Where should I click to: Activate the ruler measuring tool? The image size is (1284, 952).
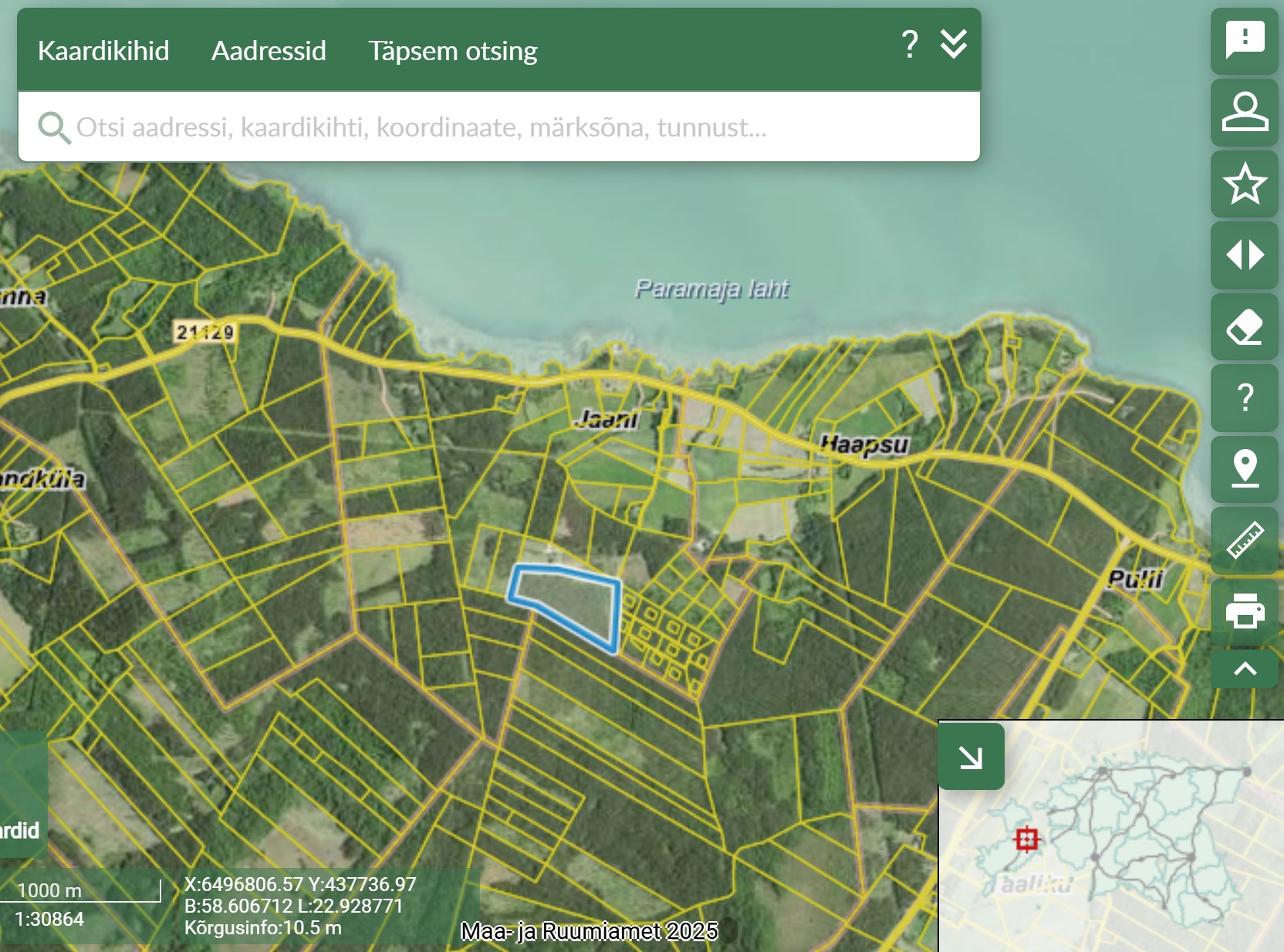pos(1244,540)
